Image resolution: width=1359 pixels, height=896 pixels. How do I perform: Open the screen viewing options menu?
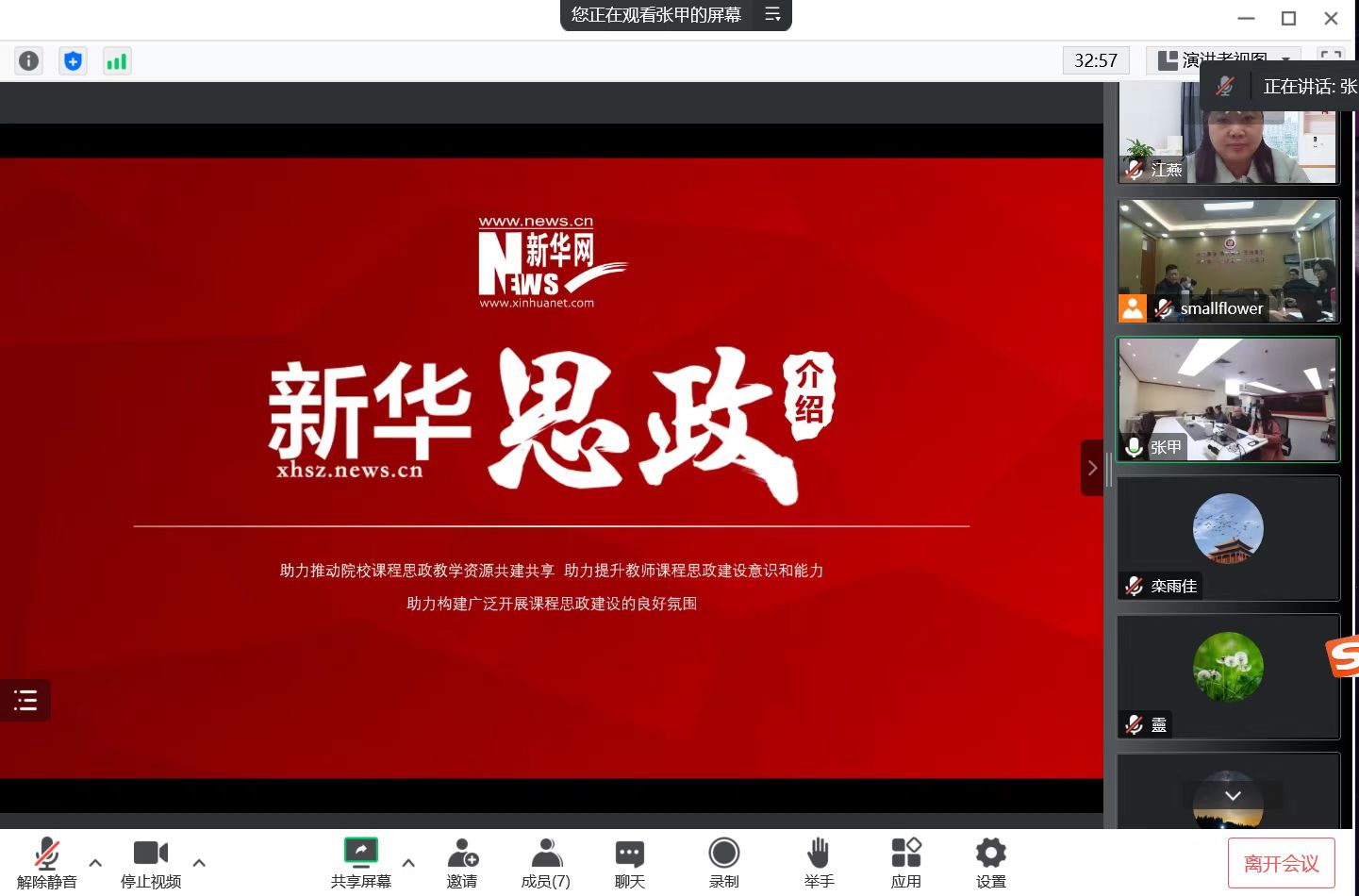point(772,15)
